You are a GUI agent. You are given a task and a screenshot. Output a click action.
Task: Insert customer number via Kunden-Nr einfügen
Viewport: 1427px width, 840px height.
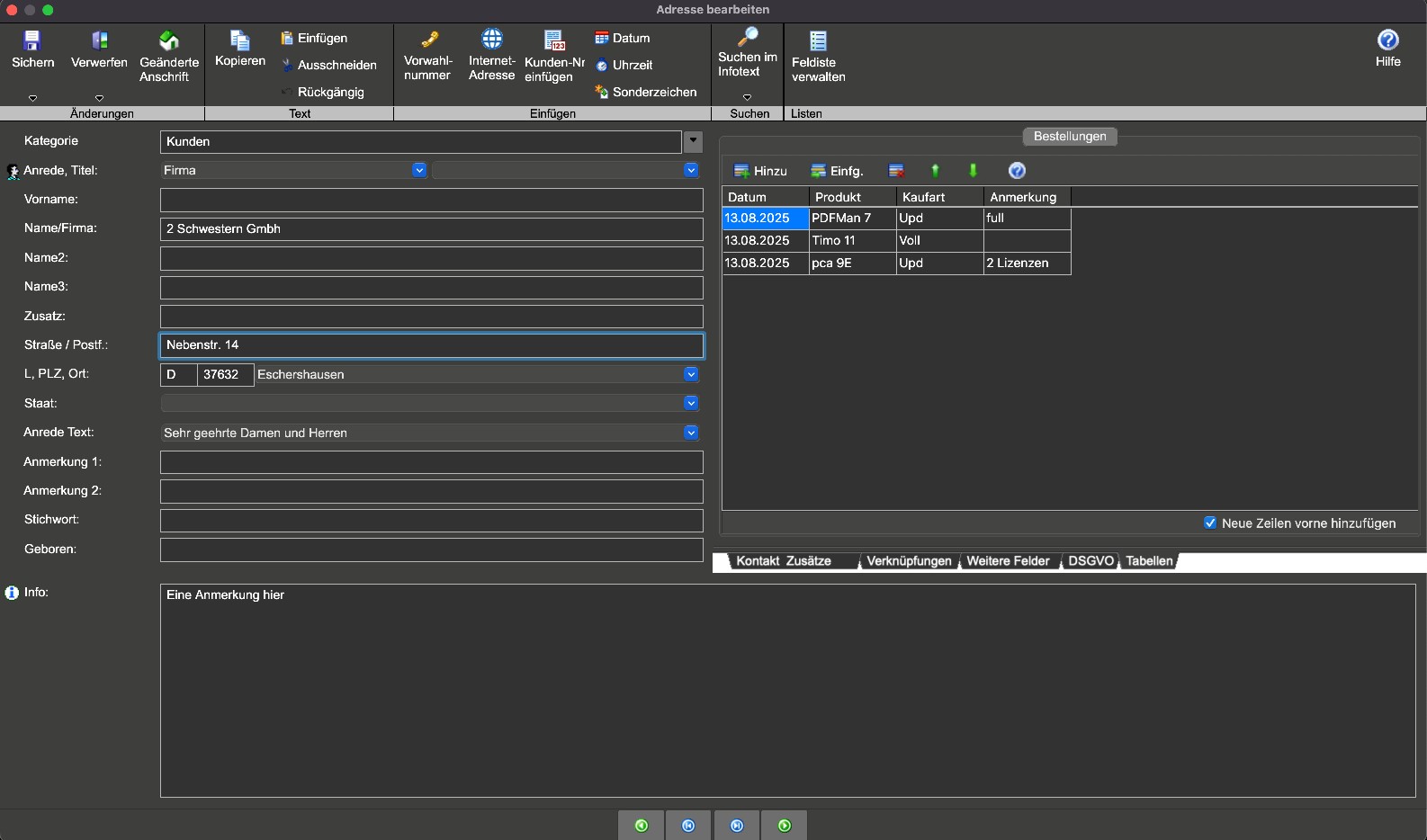point(554,57)
